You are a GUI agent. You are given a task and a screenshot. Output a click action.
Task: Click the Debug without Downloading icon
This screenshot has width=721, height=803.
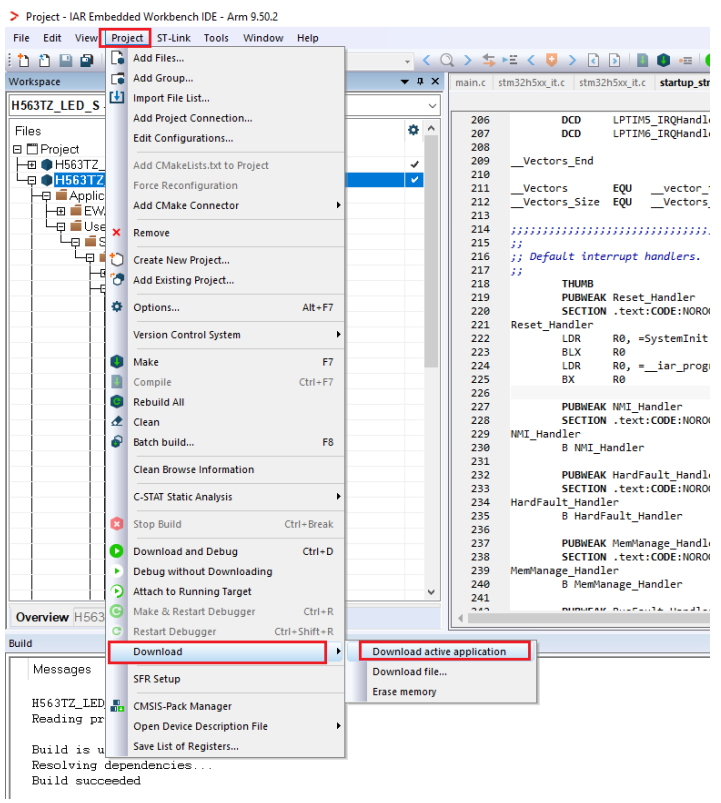click(117, 571)
